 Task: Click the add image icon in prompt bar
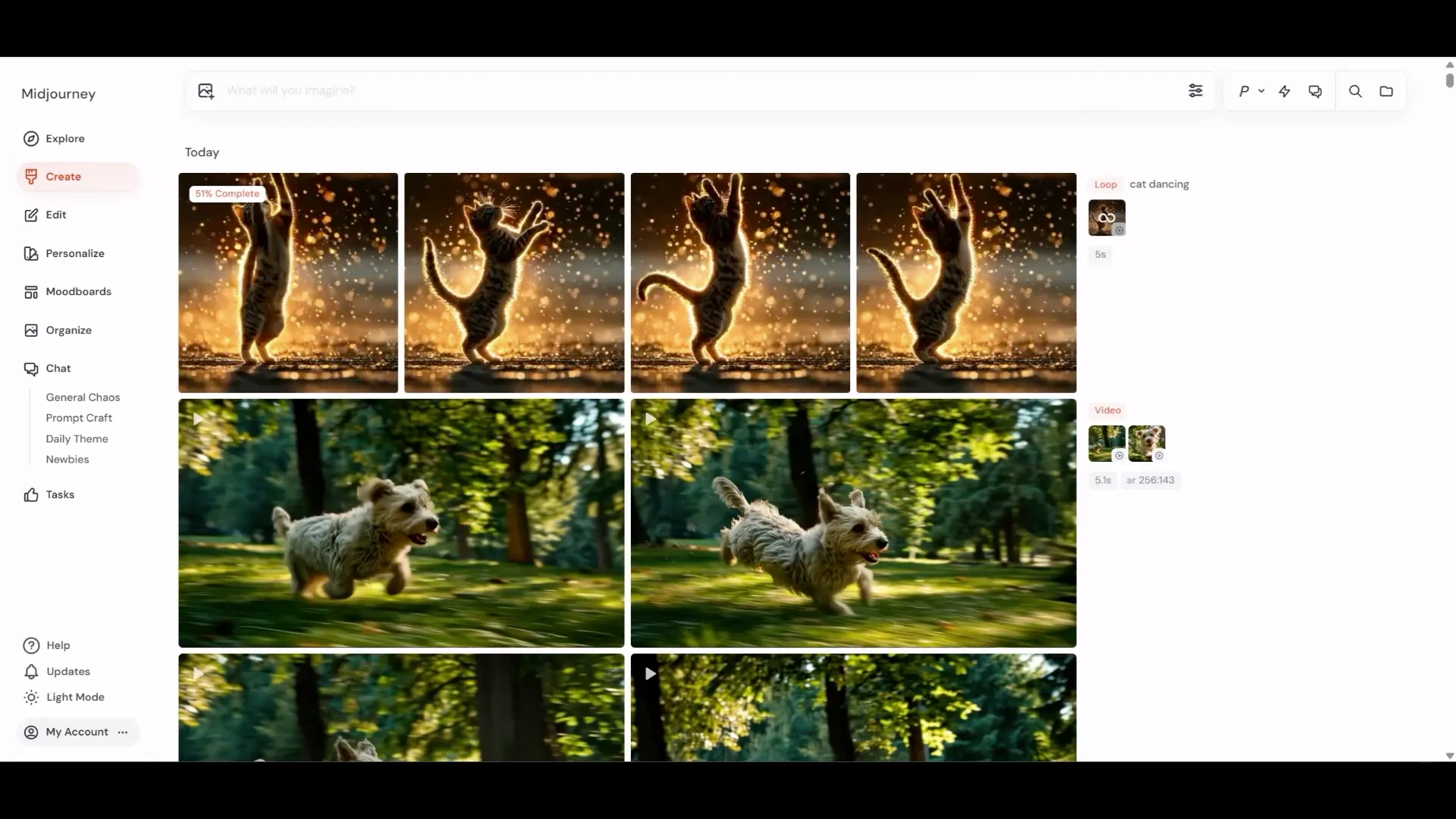[206, 91]
